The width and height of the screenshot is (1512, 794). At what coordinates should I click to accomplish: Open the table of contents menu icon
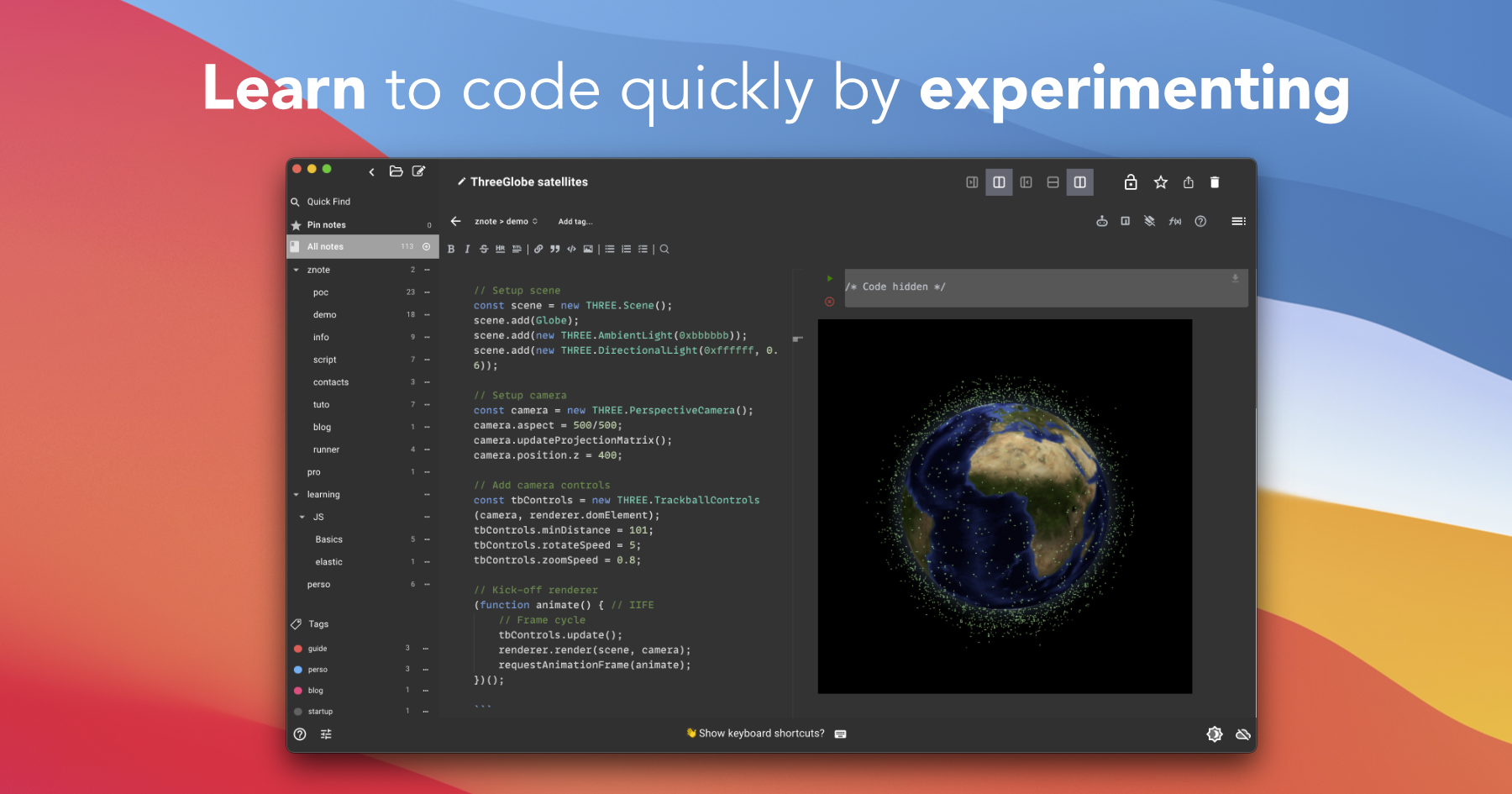(1238, 221)
